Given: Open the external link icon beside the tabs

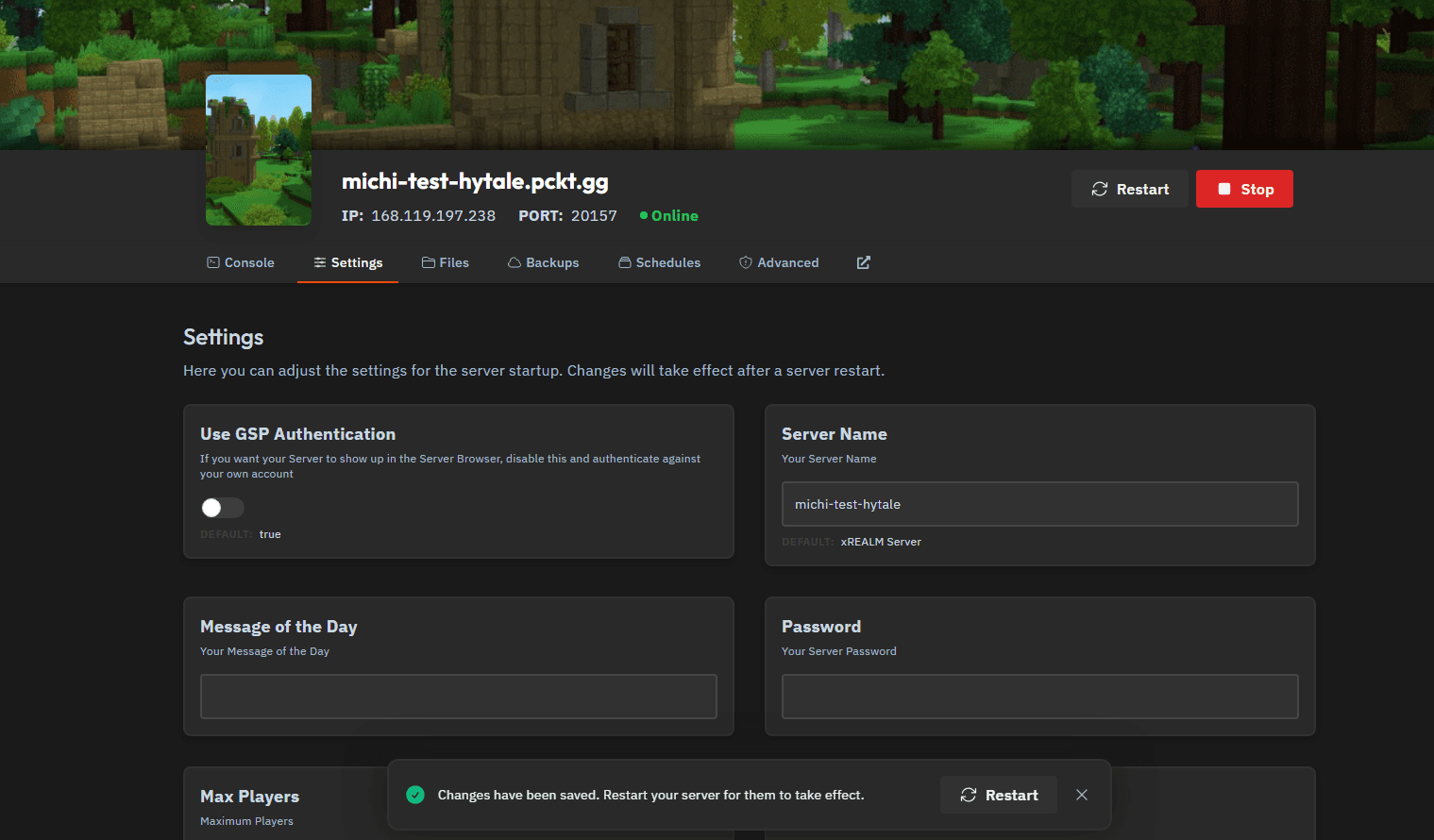Looking at the screenshot, I should (862, 262).
